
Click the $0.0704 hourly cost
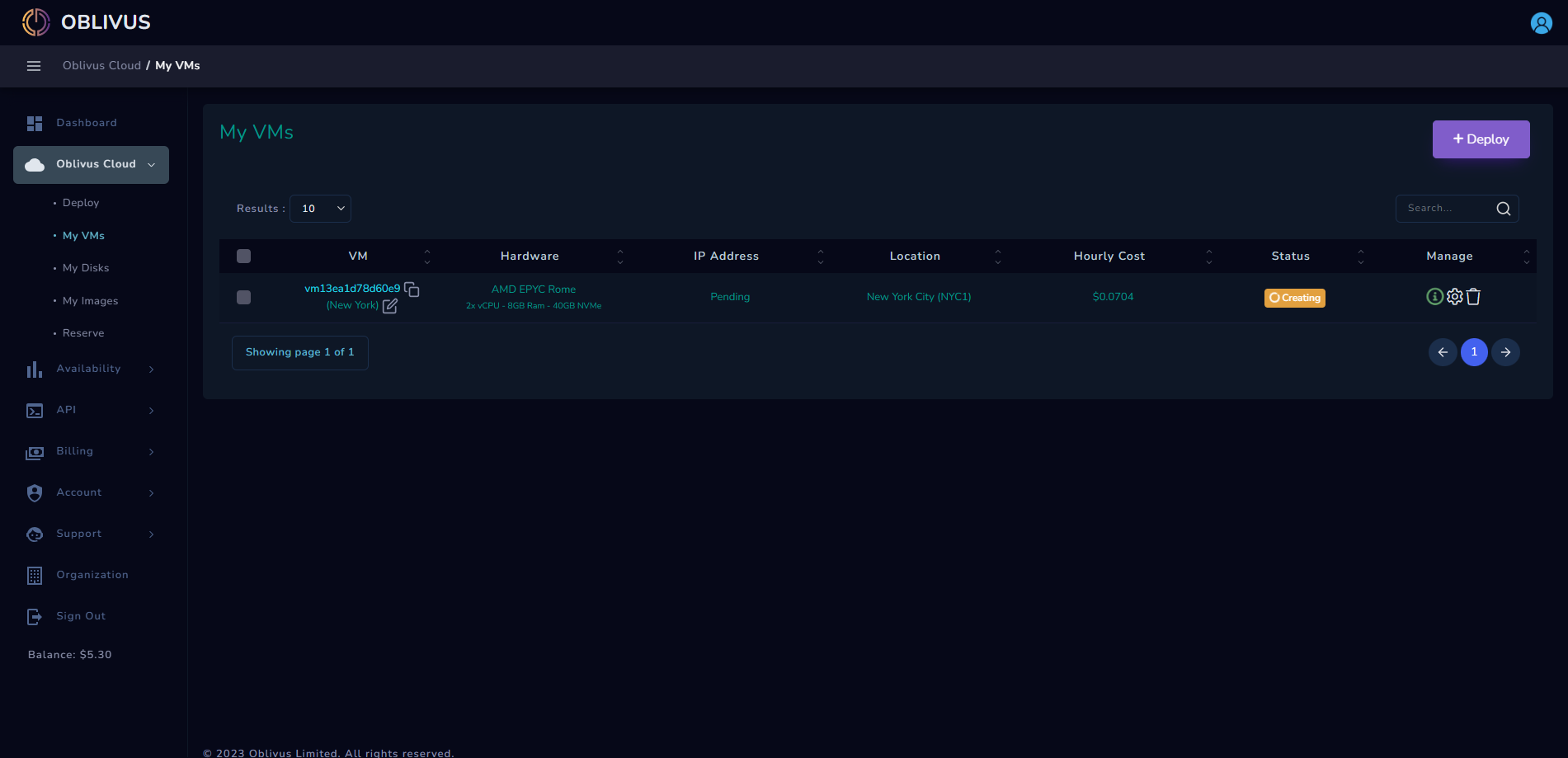[x=1113, y=297]
